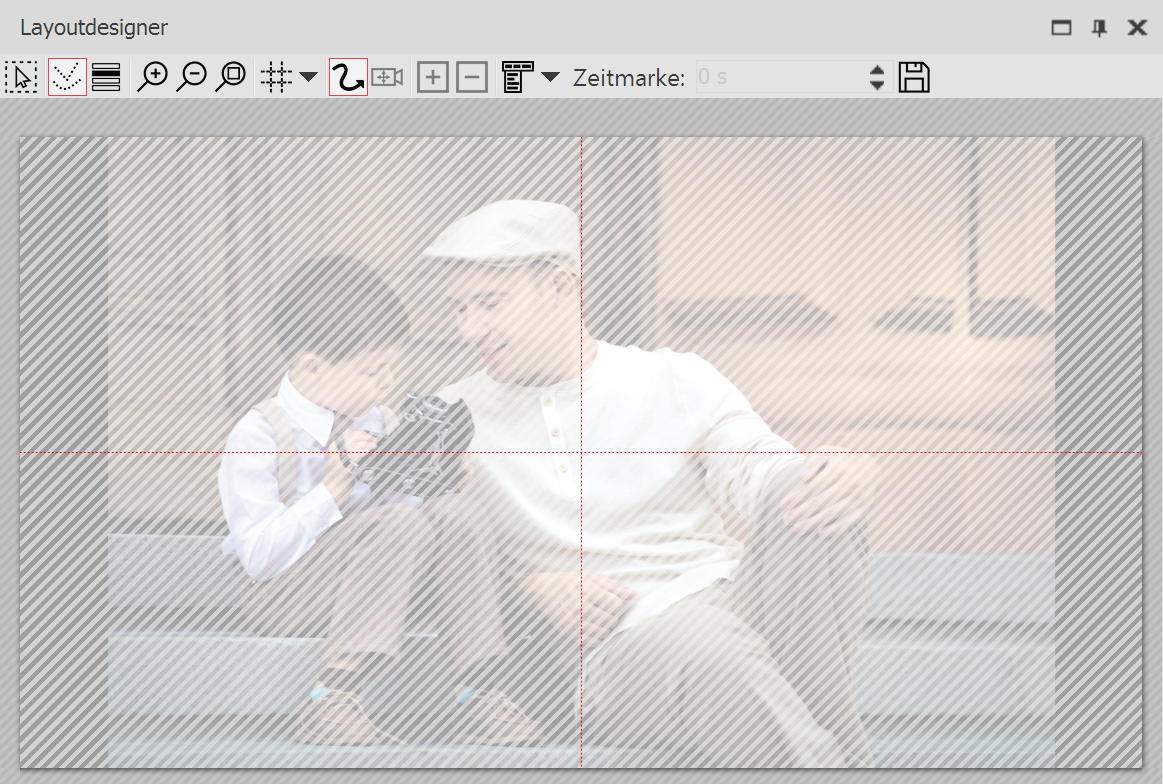Enable the minus (remove) toolbar button
Image resolution: width=1163 pixels, height=784 pixels.
point(471,76)
